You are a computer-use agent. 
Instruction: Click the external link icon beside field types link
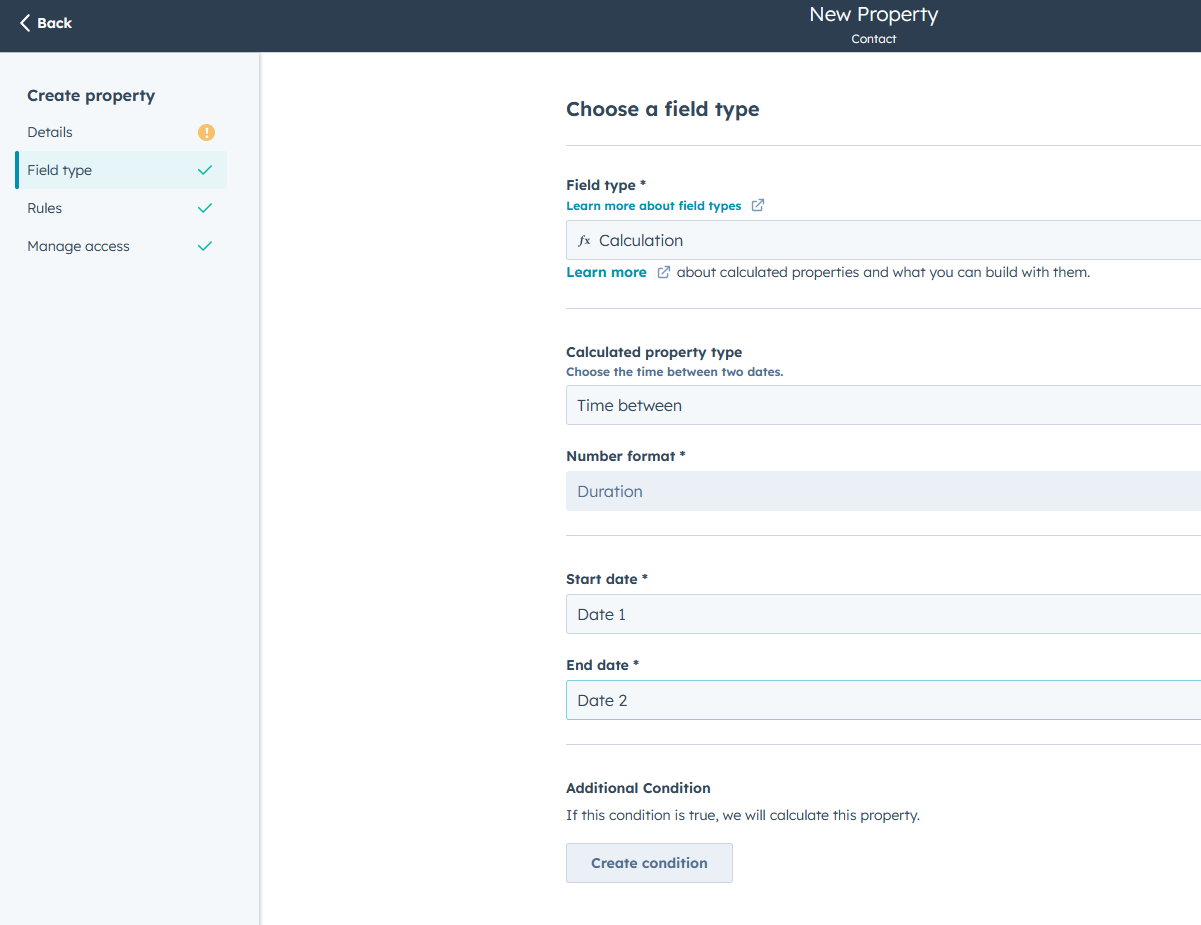pyautogui.click(x=758, y=204)
